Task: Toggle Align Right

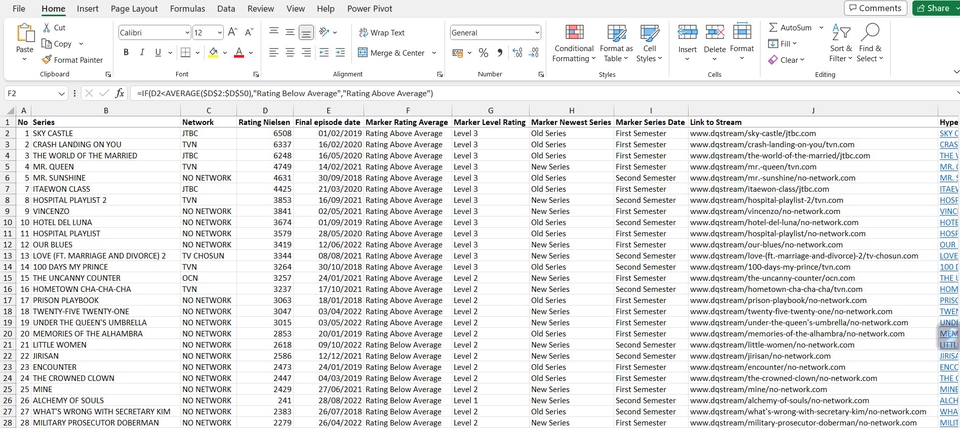Action: point(306,53)
